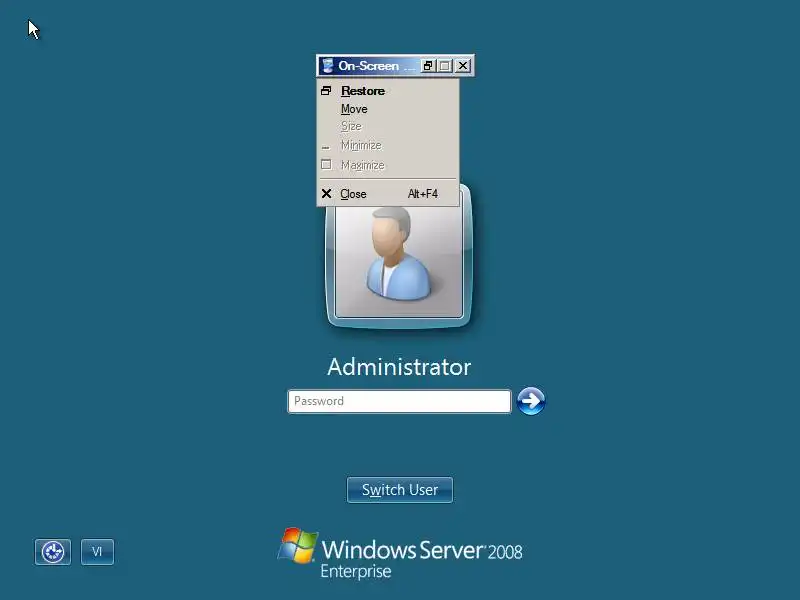This screenshot has width=800, height=600.
Task: Click the disabled Minimize menu entry
Action: coord(388,145)
